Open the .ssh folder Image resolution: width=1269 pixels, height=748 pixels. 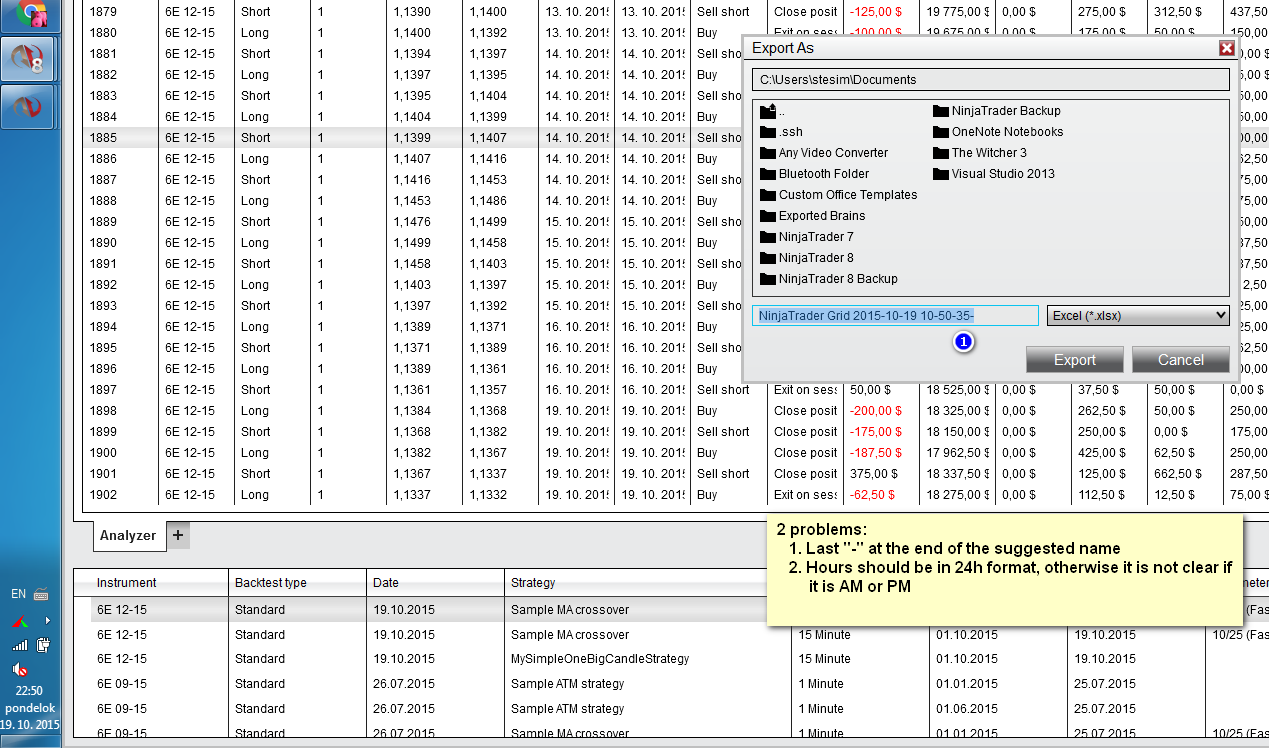pos(781,132)
